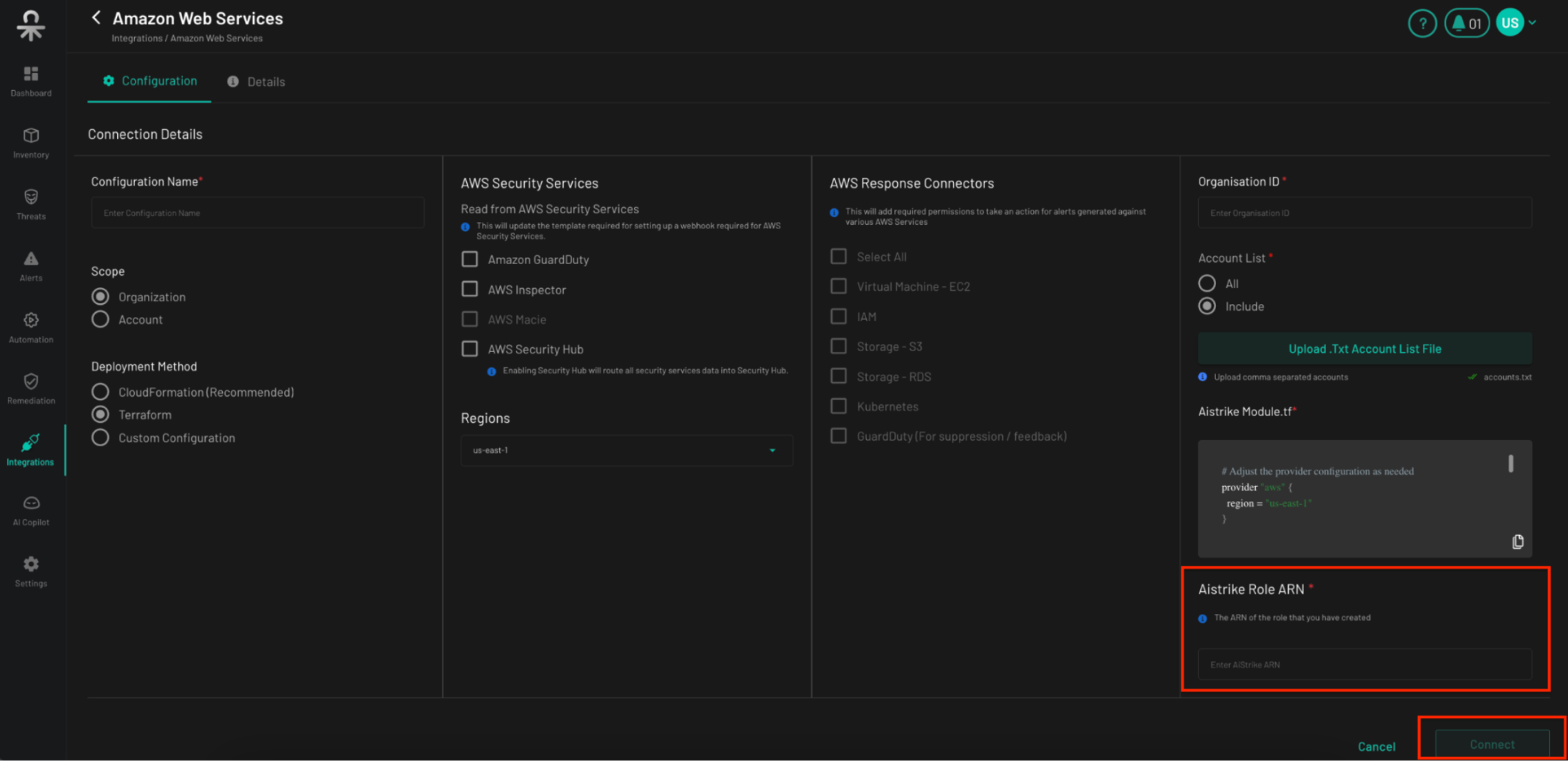Open the Inventory sidebar icon

point(31,143)
